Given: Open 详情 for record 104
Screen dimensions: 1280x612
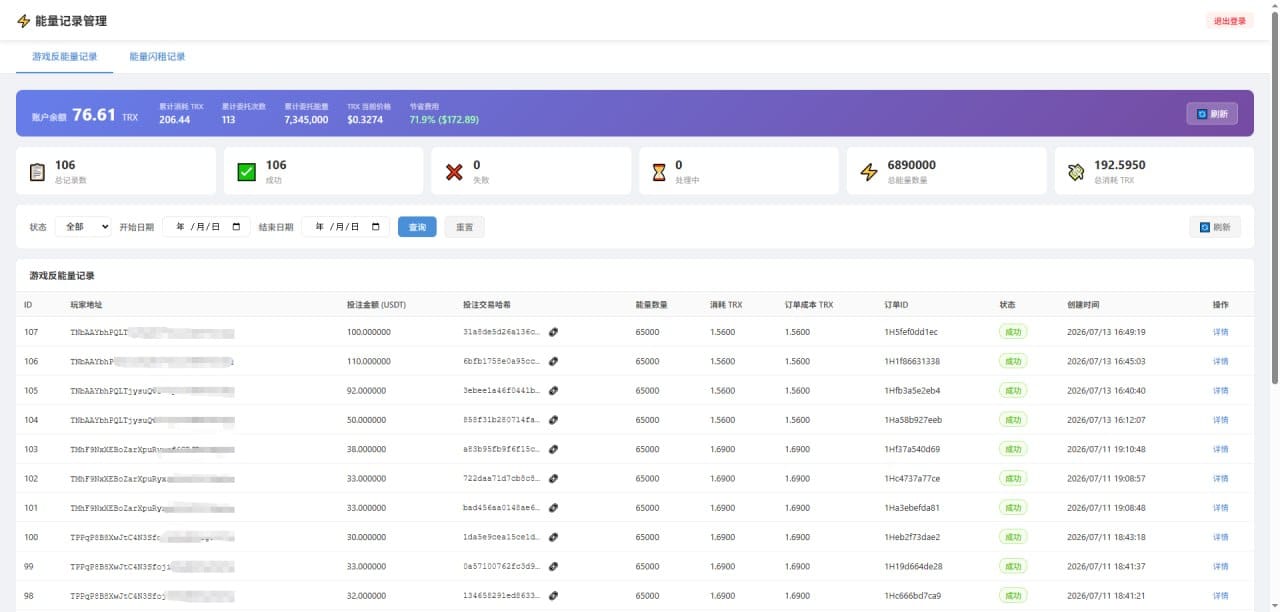Looking at the screenshot, I should tap(1220, 420).
